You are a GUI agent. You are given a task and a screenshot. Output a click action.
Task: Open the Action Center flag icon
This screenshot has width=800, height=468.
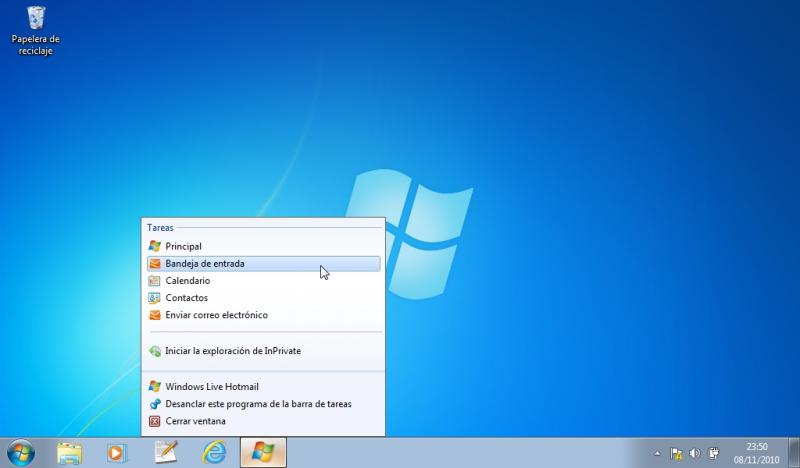click(x=676, y=453)
